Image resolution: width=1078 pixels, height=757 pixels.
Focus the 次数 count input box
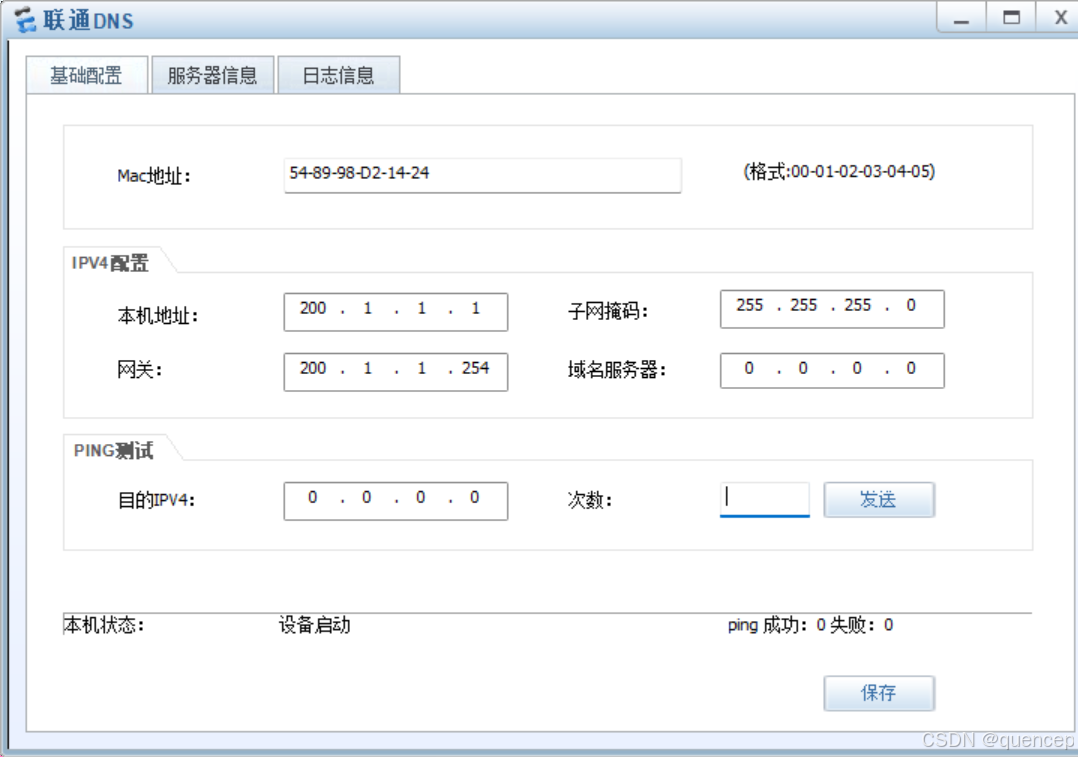[x=764, y=499]
